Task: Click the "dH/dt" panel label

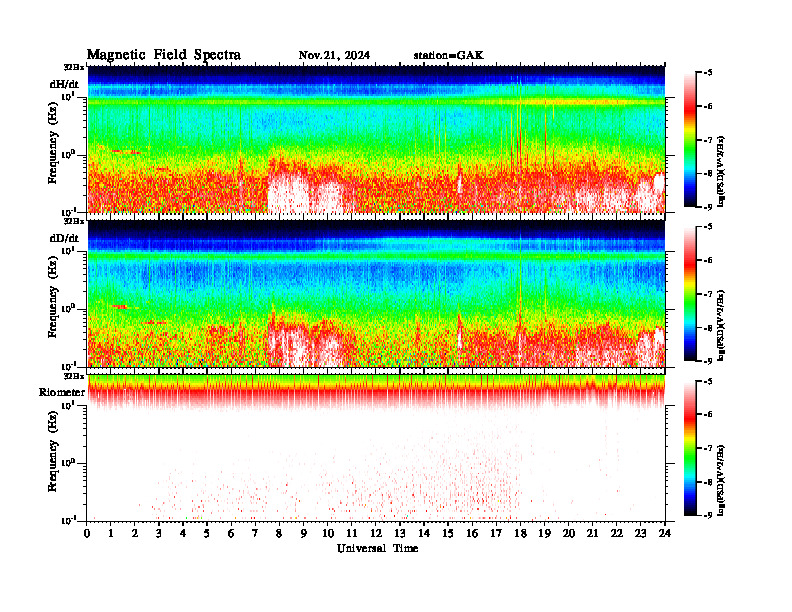Action: (64, 84)
